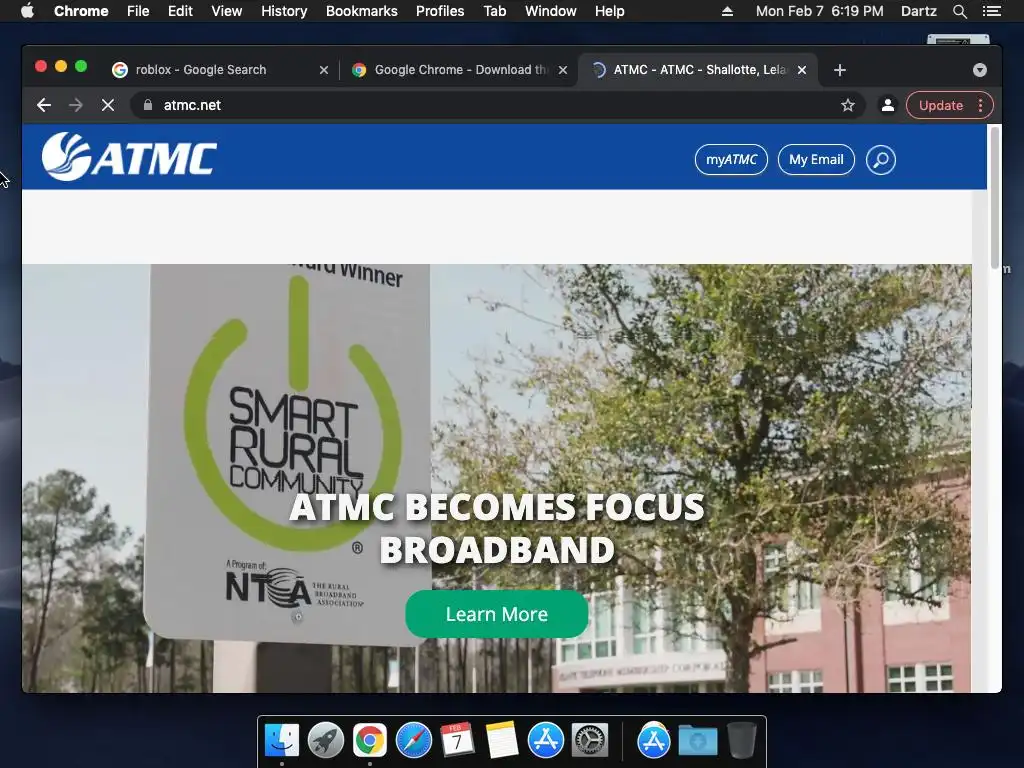1024x768 pixels.
Task: Open a new tab with the plus button
Action: pos(840,70)
